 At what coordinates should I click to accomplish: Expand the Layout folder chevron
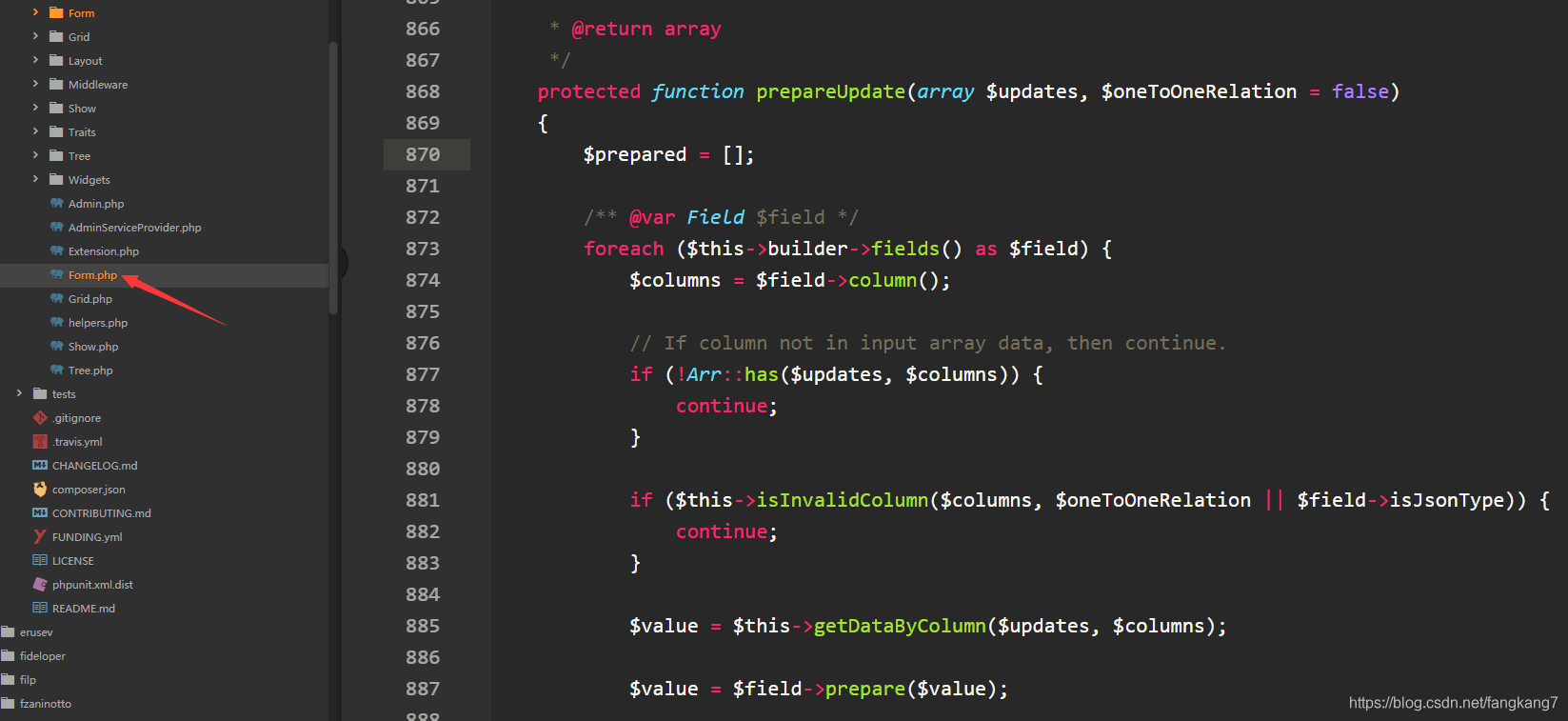(36, 60)
